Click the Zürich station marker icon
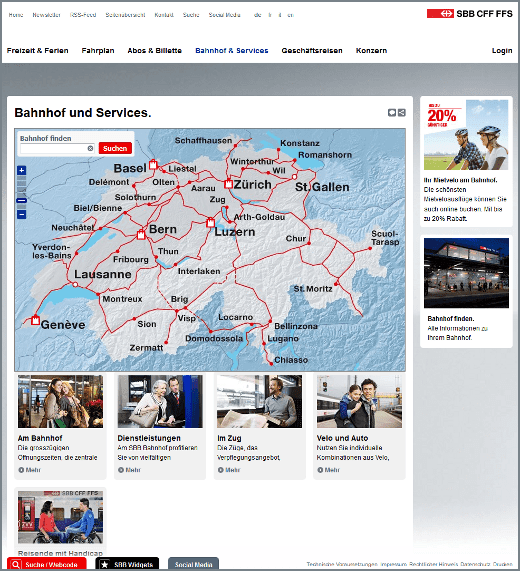The width and height of the screenshot is (520, 571). 228,183
